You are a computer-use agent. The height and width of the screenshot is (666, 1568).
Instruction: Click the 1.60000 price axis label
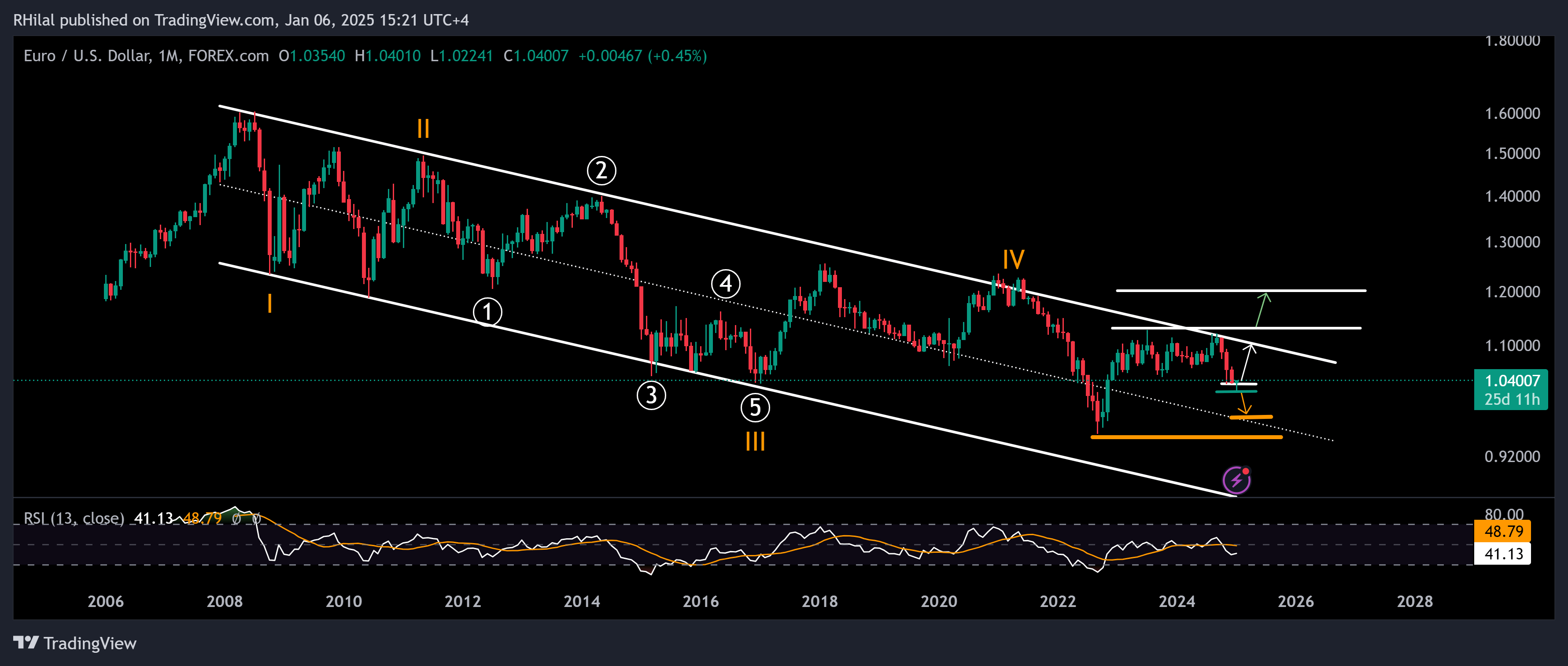[1513, 113]
